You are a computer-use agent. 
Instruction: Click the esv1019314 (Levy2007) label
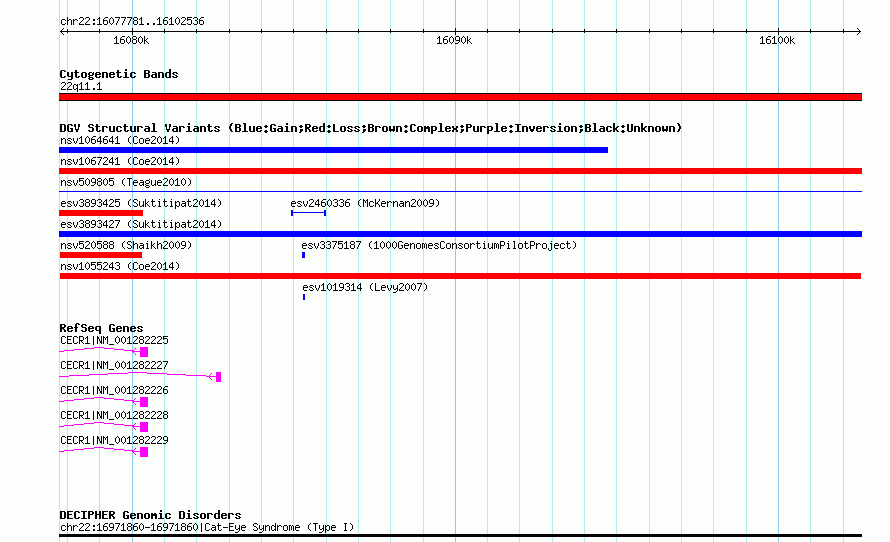click(365, 287)
